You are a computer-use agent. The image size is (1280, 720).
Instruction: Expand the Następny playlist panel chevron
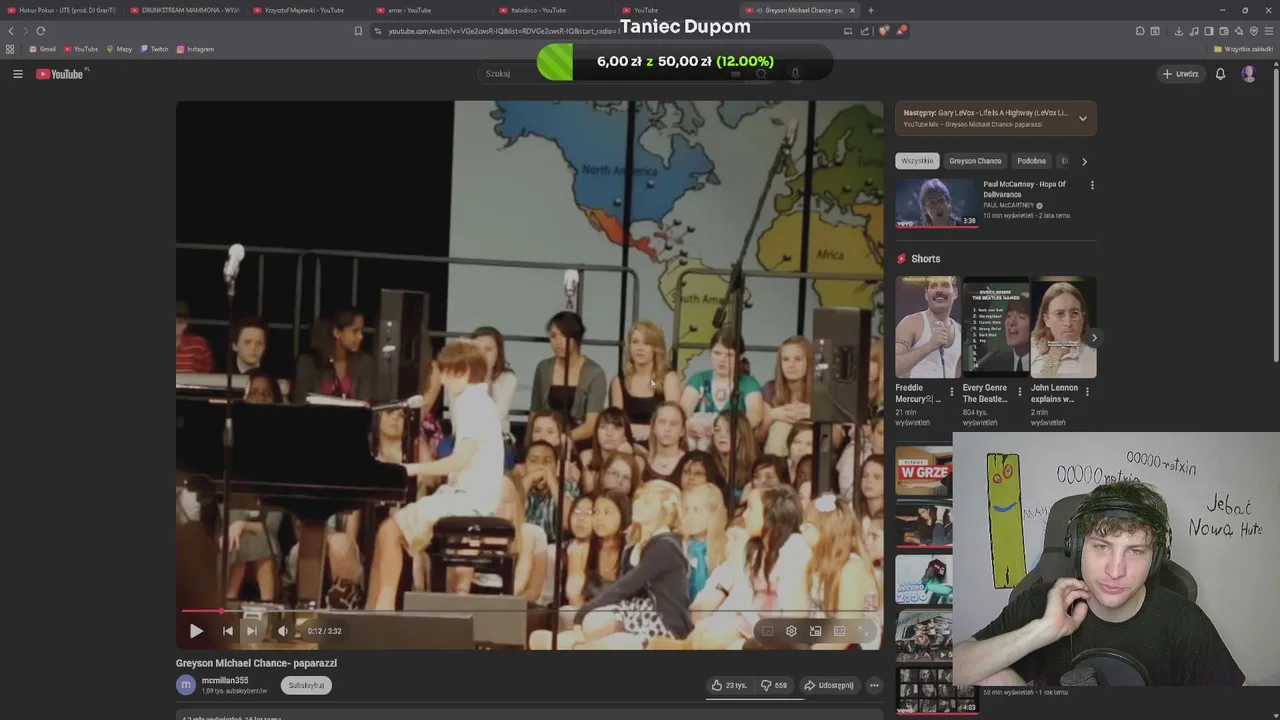coord(1082,118)
